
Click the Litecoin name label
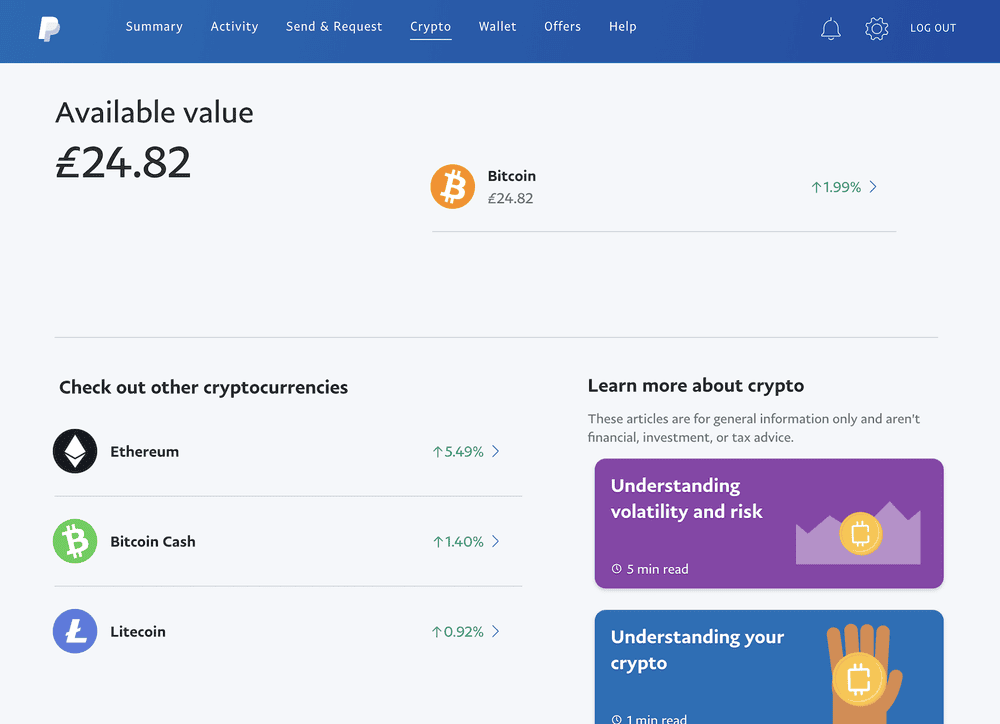point(138,632)
